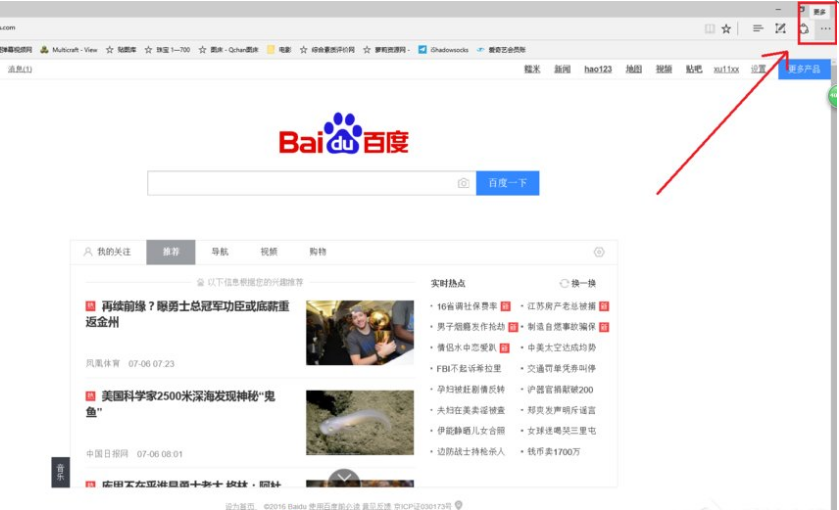Open hot topic 郑爽发声明斥谣言
This screenshot has height=510, width=839.
[x=561, y=410]
